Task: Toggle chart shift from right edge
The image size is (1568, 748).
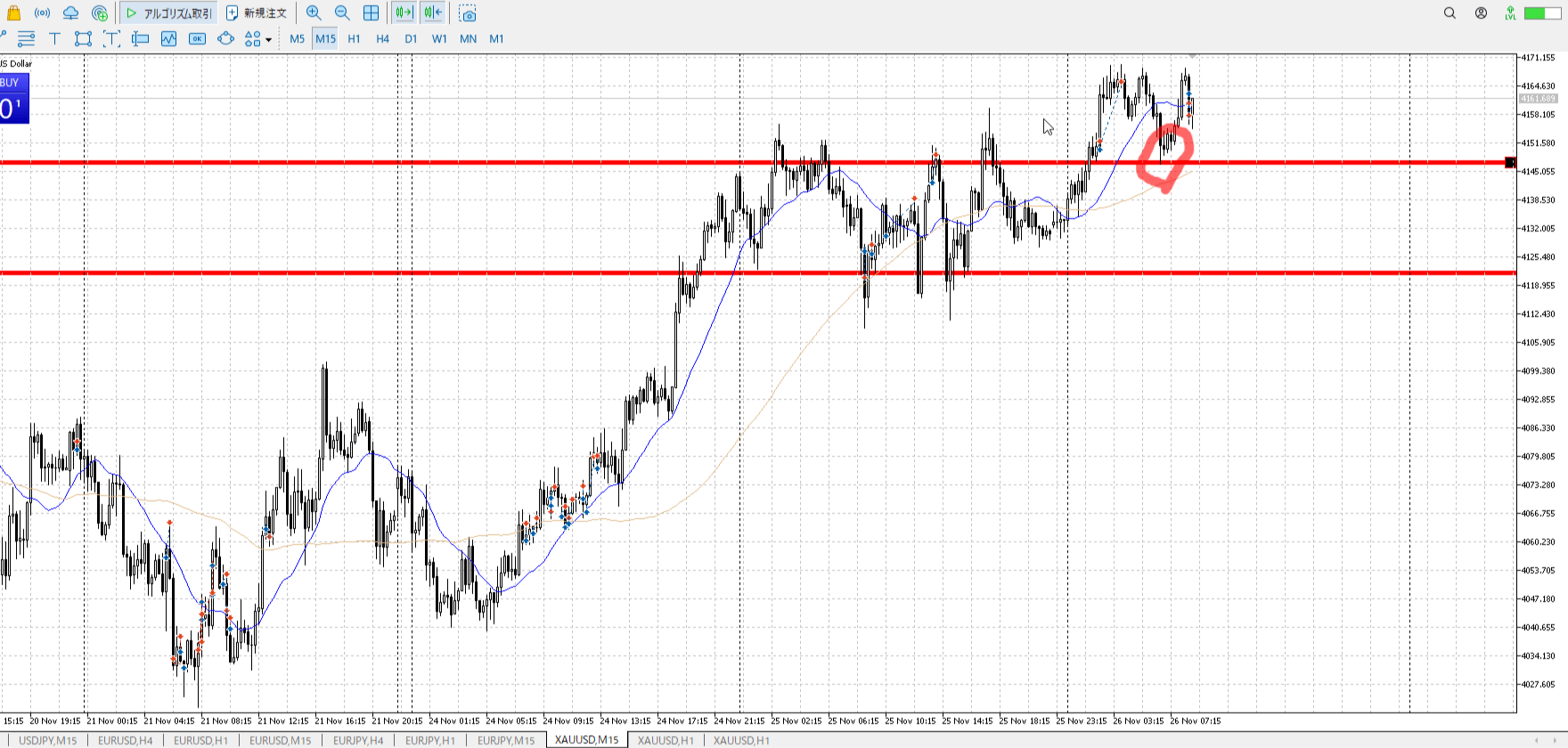Action: (433, 13)
